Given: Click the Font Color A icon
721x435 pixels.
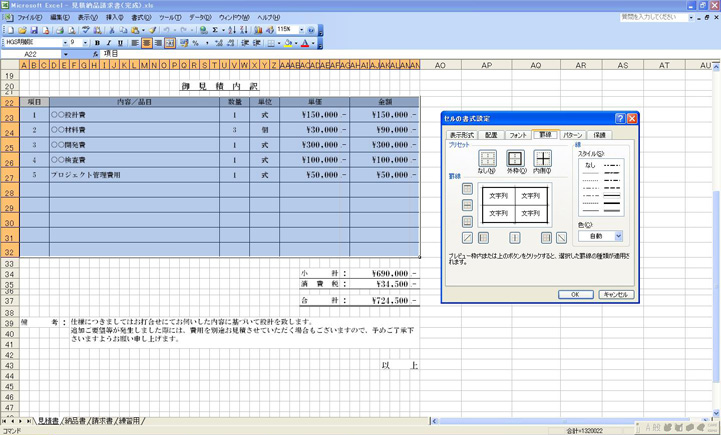Looking at the screenshot, I should point(304,43).
